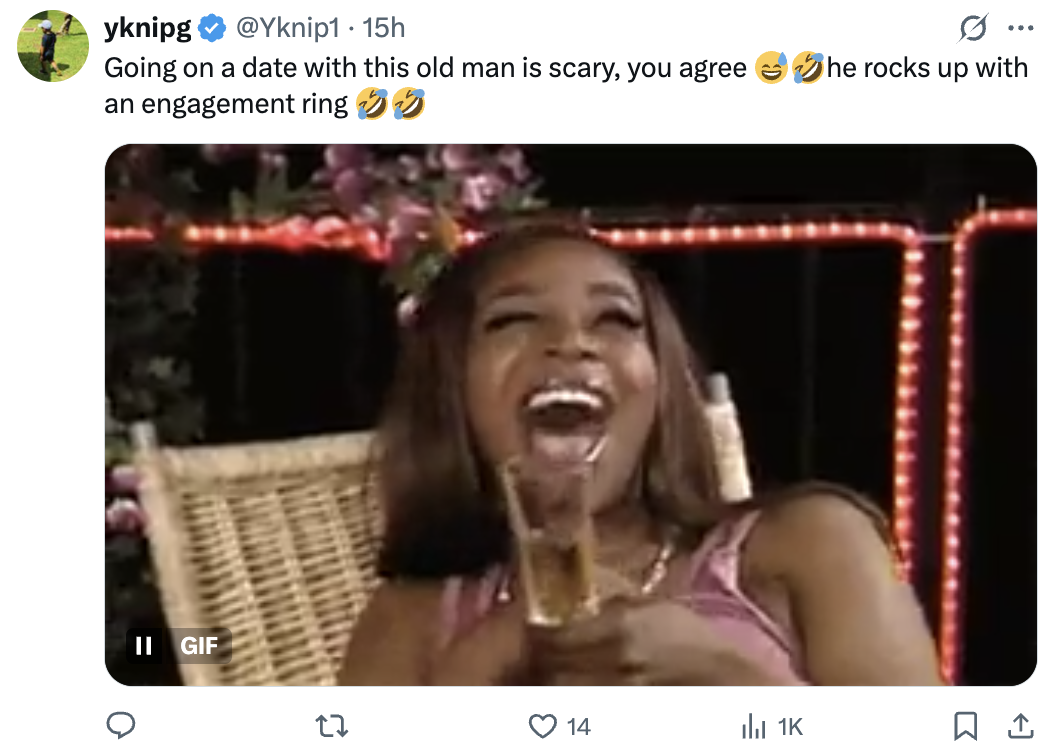This screenshot has width=1064, height=752.
Task: Click the like count of 14
Action: tap(578, 727)
